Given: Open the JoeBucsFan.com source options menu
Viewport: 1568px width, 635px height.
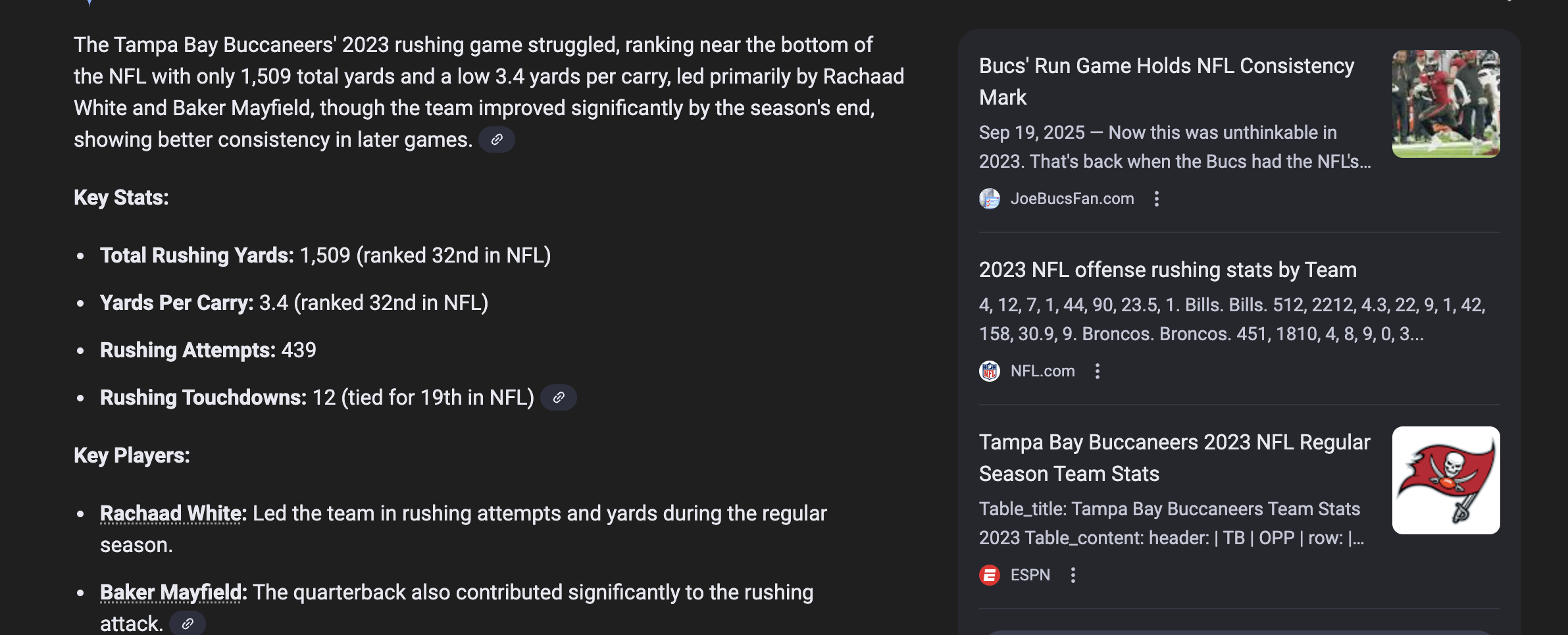Looking at the screenshot, I should [1157, 199].
